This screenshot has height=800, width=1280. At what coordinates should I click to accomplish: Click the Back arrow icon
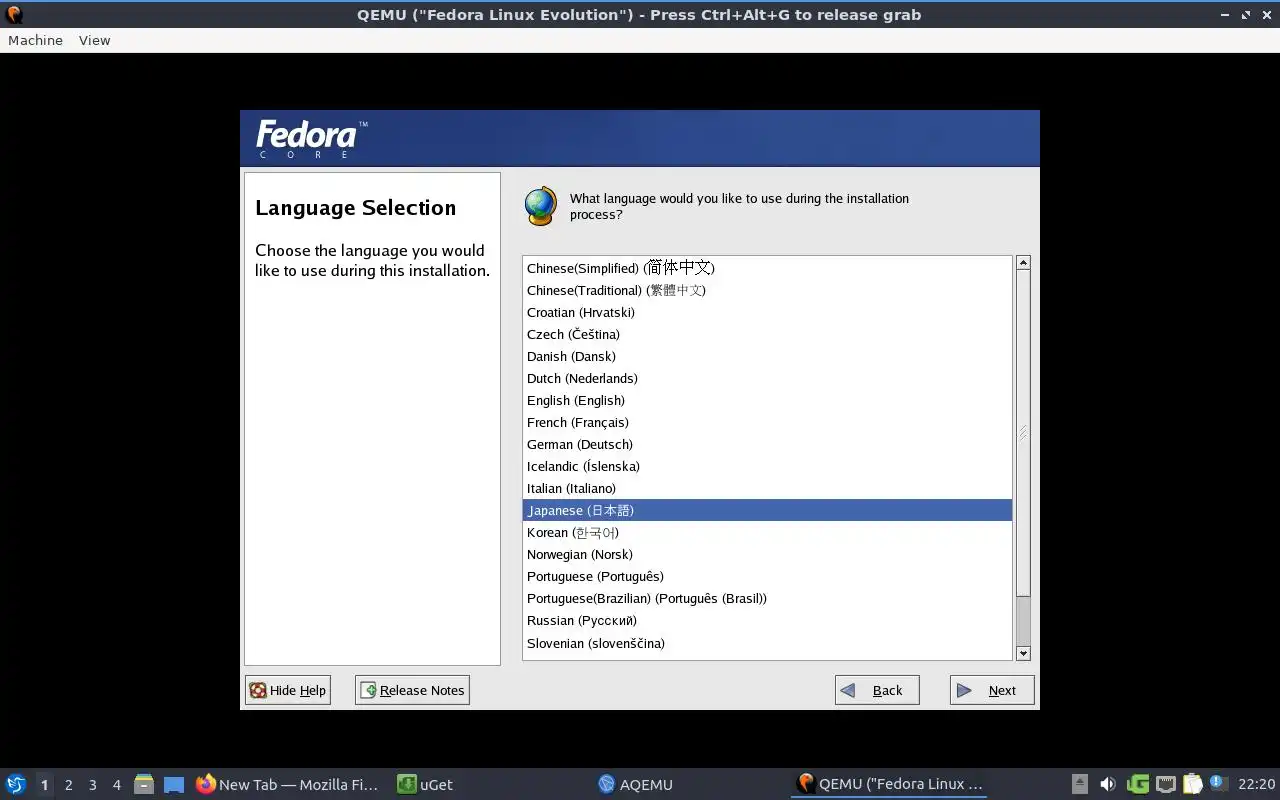[x=848, y=690]
